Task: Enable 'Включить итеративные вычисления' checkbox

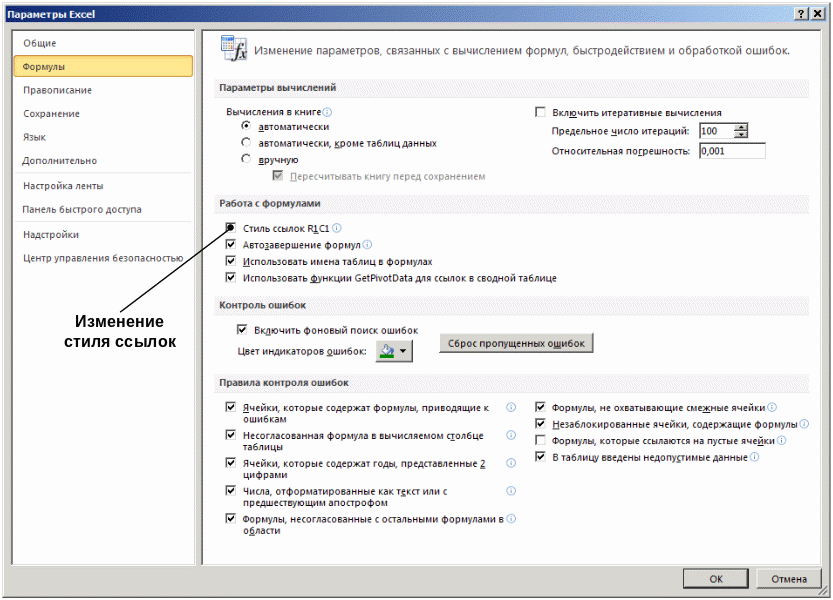Action: click(x=540, y=112)
